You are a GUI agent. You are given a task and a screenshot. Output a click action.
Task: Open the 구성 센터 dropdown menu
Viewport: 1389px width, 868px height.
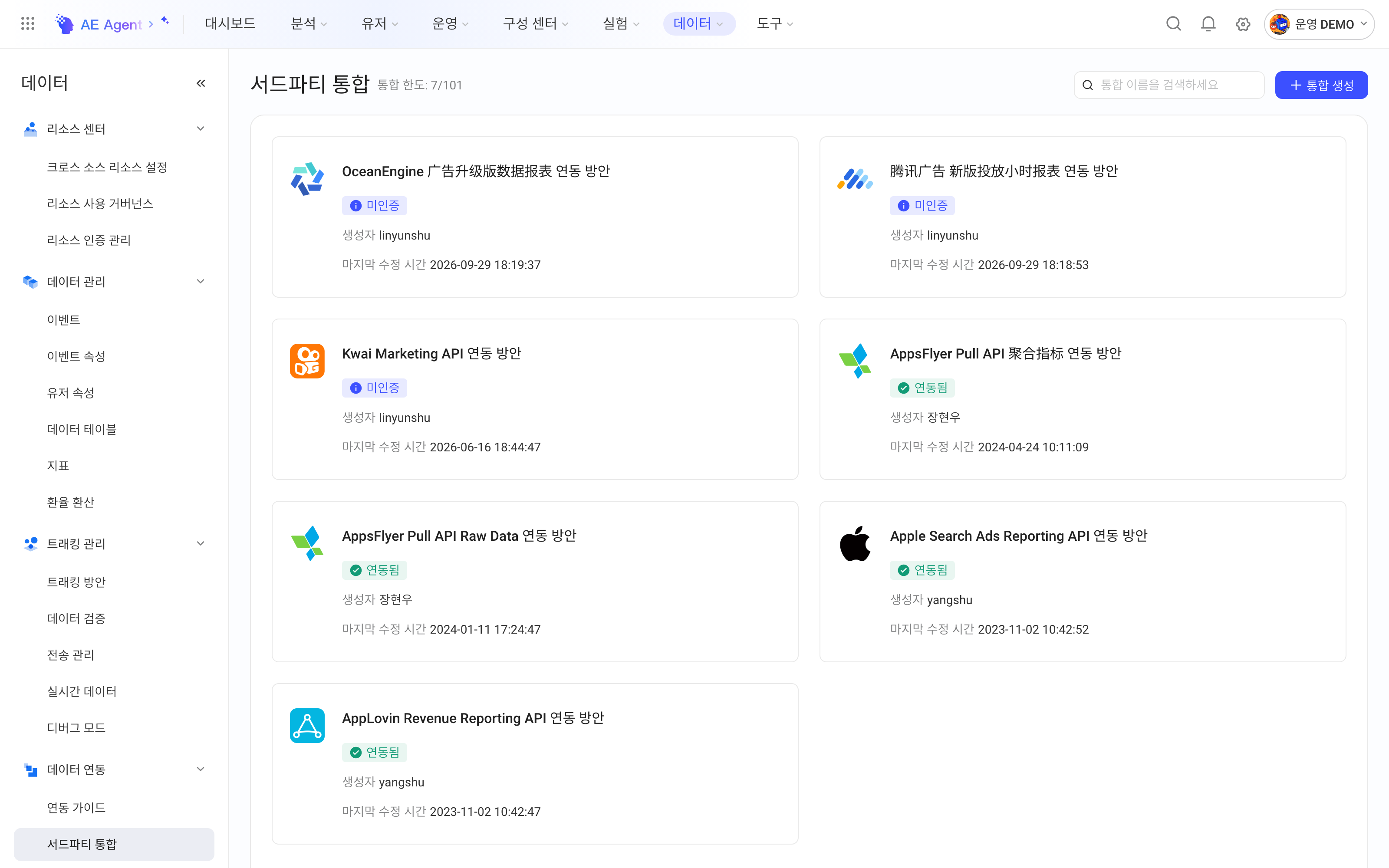tap(536, 23)
